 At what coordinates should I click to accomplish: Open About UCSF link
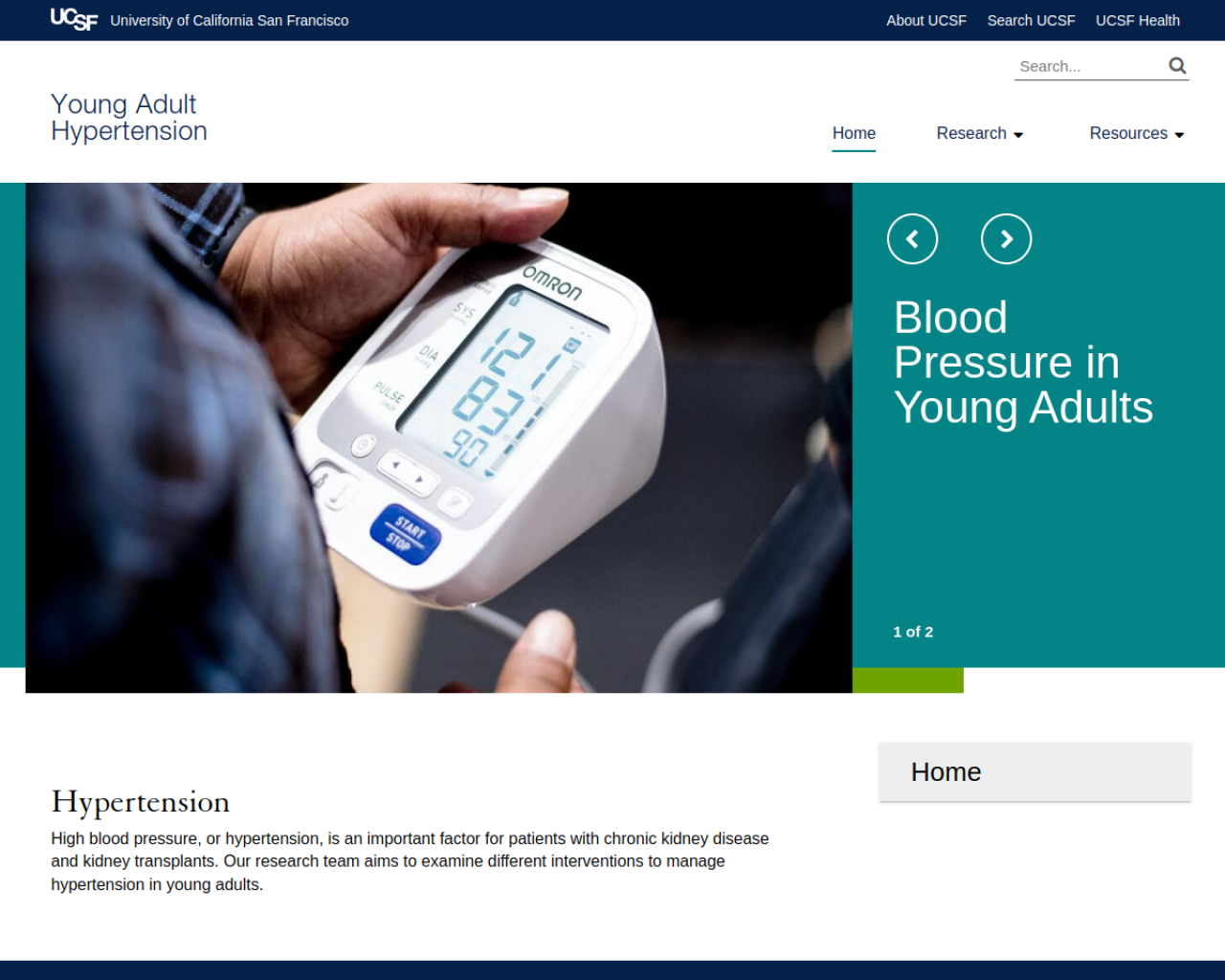click(x=925, y=20)
